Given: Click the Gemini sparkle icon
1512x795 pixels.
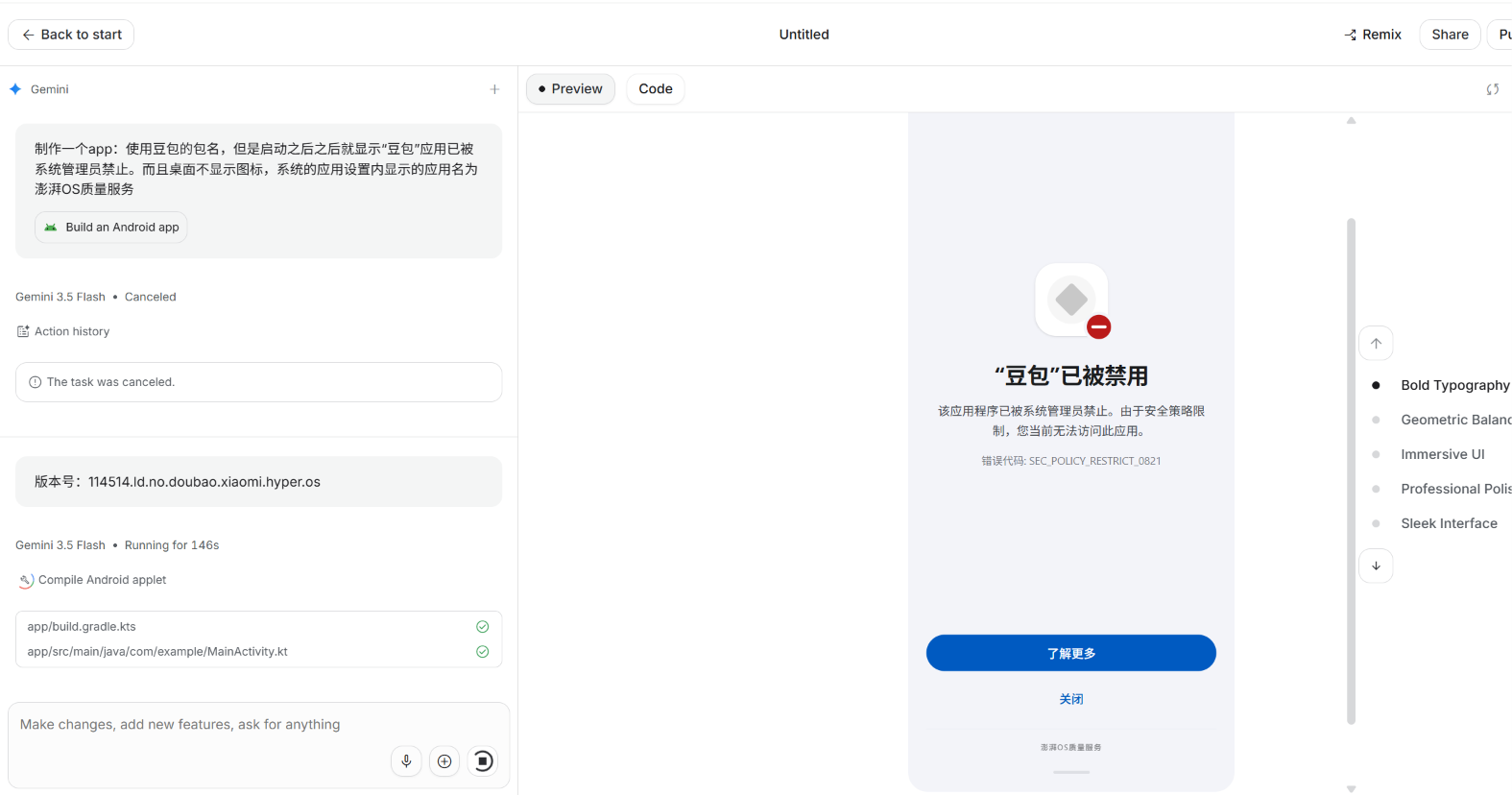Looking at the screenshot, I should coord(15,89).
